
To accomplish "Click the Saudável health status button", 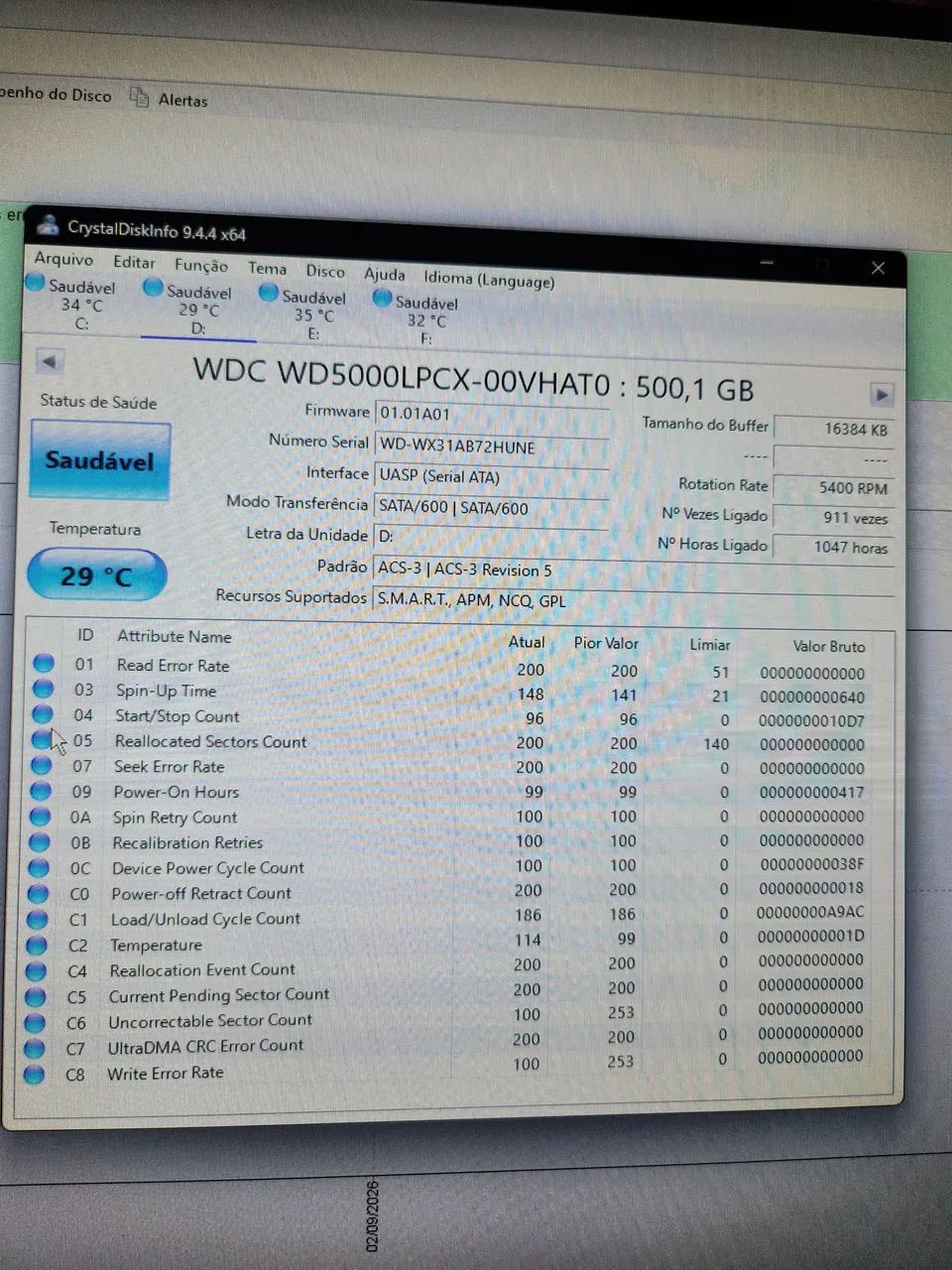I will 100,460.
